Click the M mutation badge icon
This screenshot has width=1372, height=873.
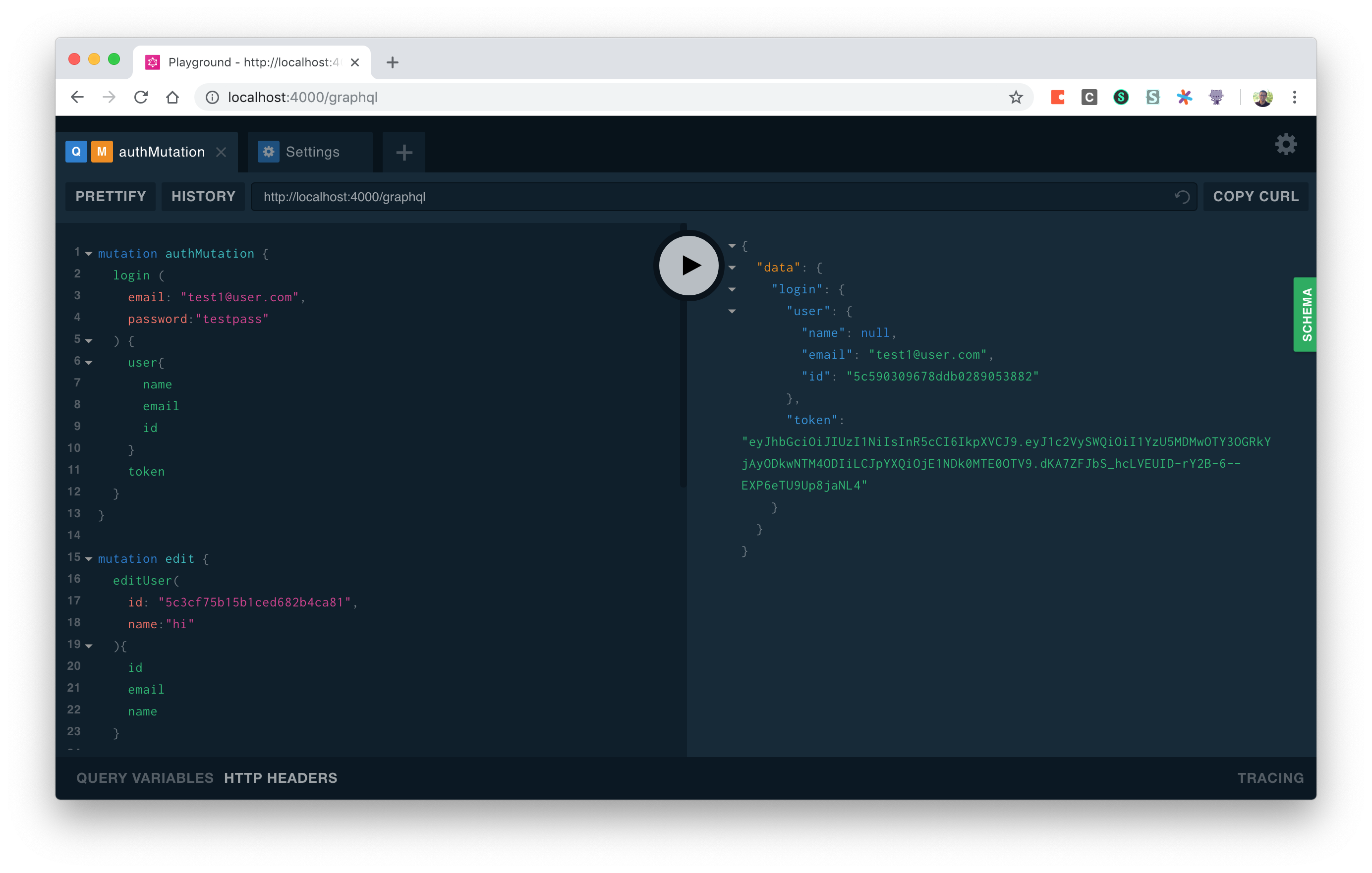[102, 152]
